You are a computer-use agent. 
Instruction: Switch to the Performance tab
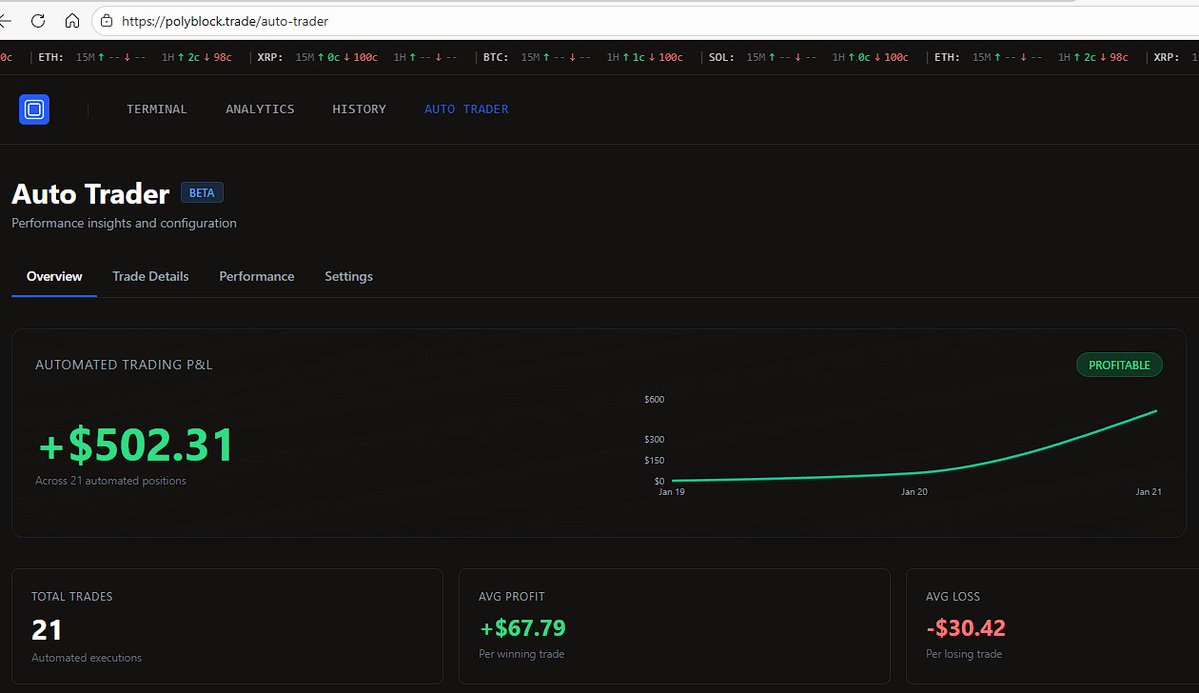point(256,276)
